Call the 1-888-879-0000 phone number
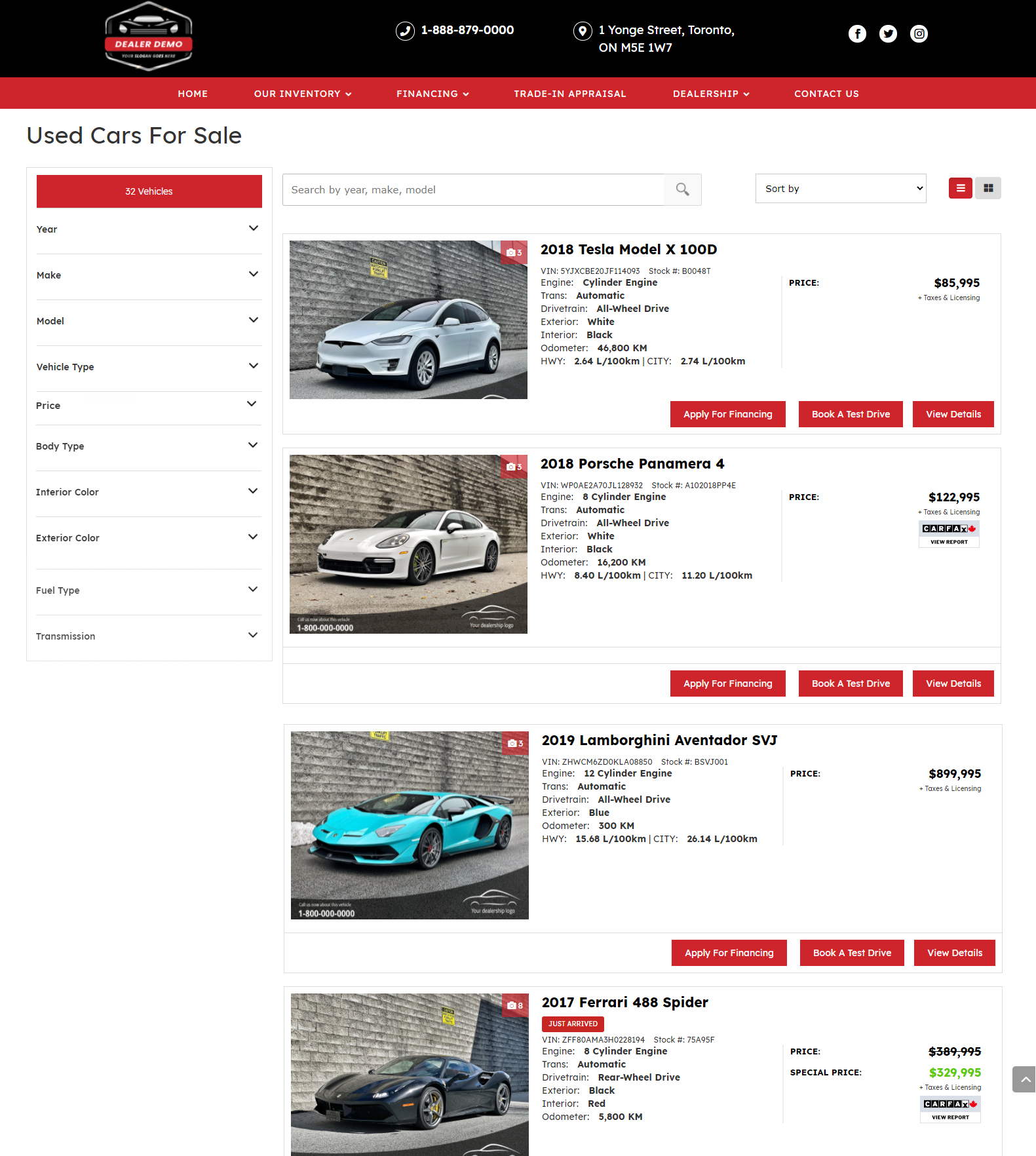The height and width of the screenshot is (1156, 1036). 467,30
